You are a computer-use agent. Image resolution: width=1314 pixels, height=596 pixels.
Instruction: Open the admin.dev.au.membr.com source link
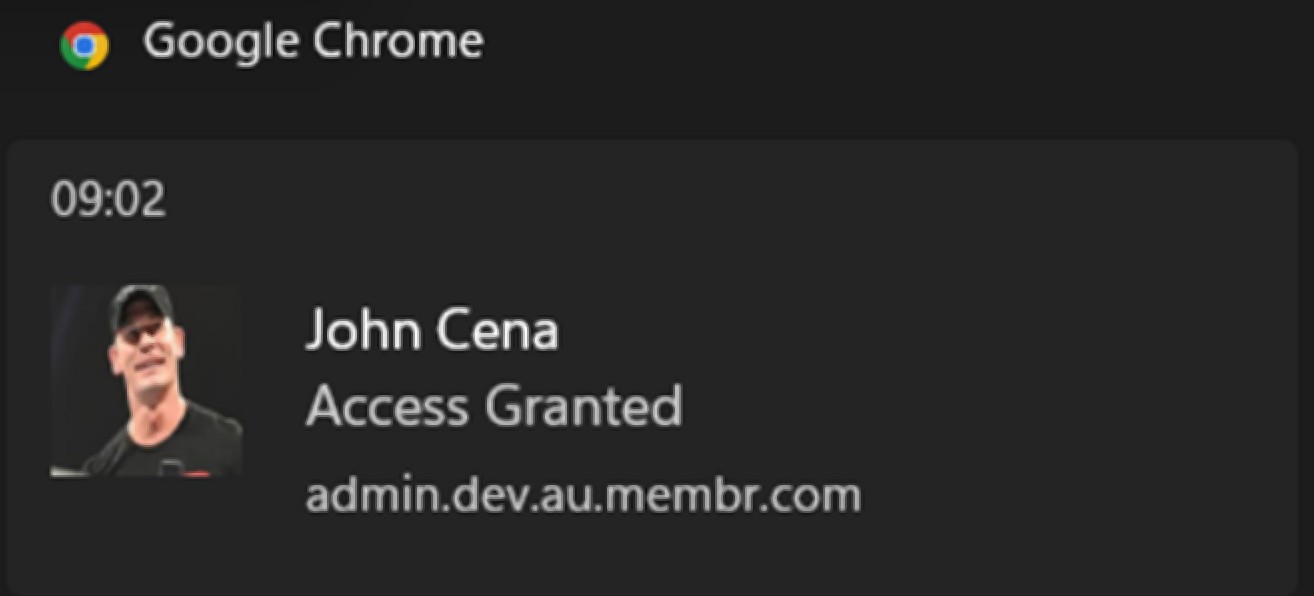(x=583, y=495)
